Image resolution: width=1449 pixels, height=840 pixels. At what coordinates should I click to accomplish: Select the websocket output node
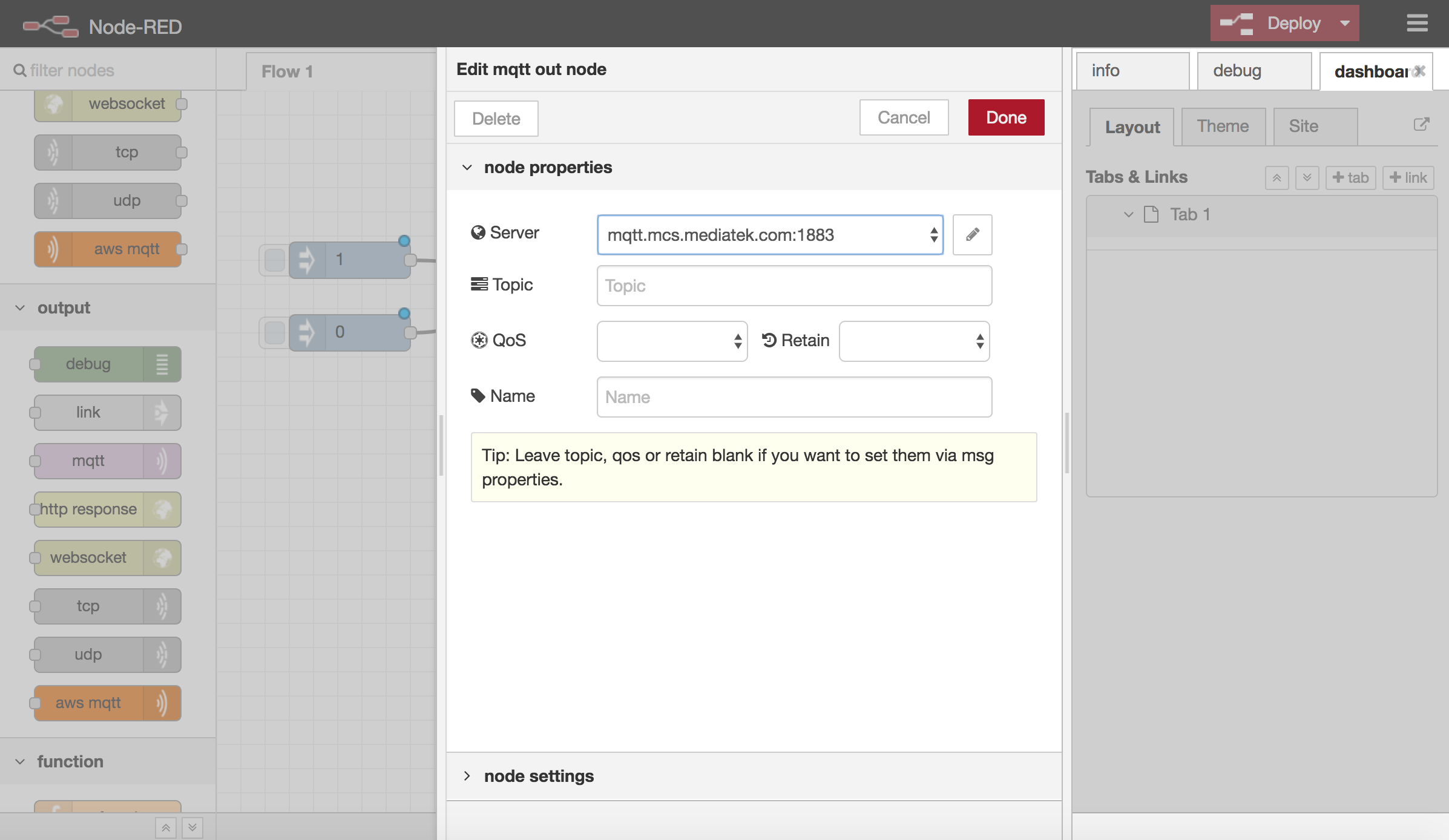tap(108, 558)
